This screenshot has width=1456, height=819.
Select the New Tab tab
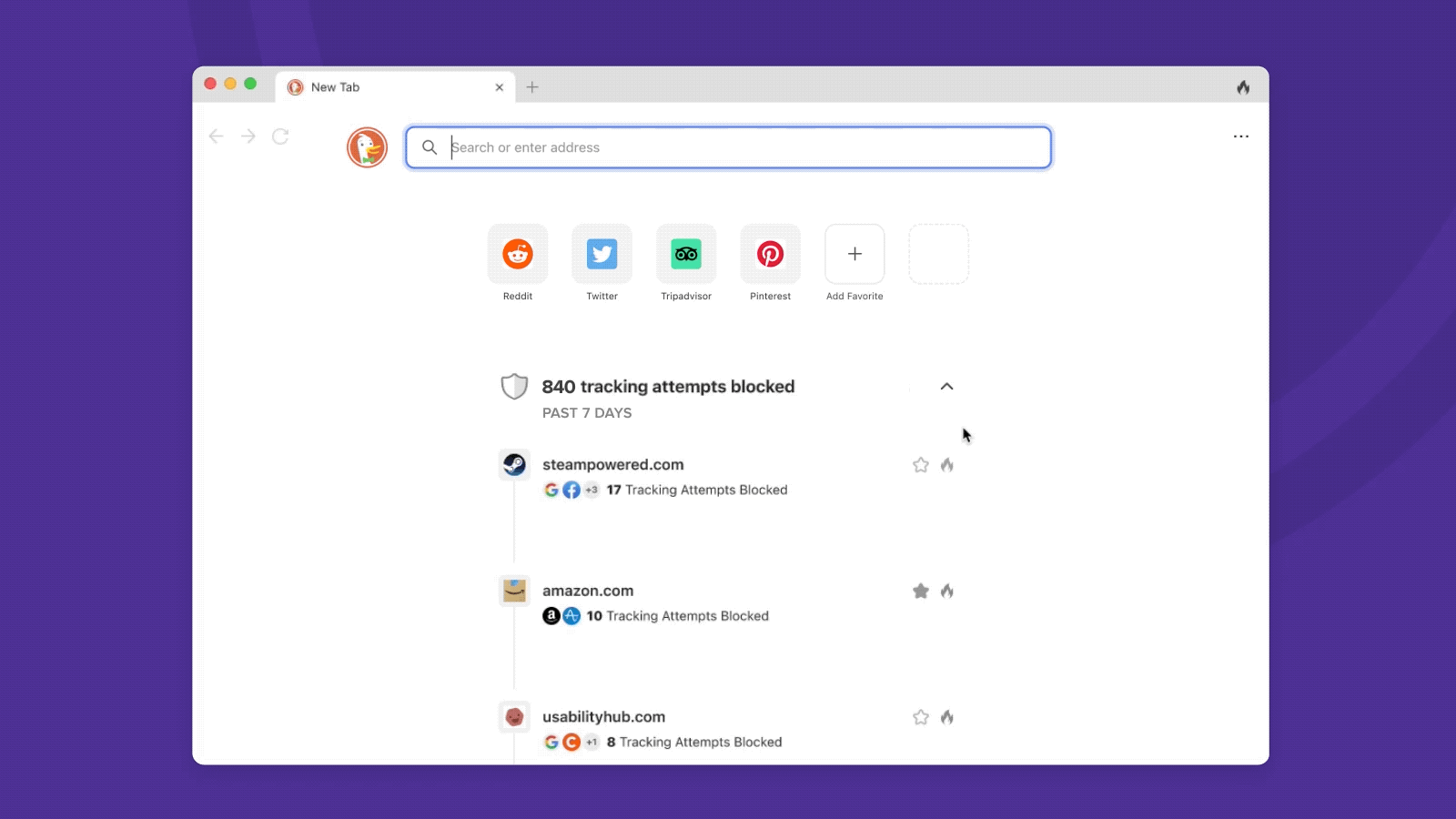[395, 87]
